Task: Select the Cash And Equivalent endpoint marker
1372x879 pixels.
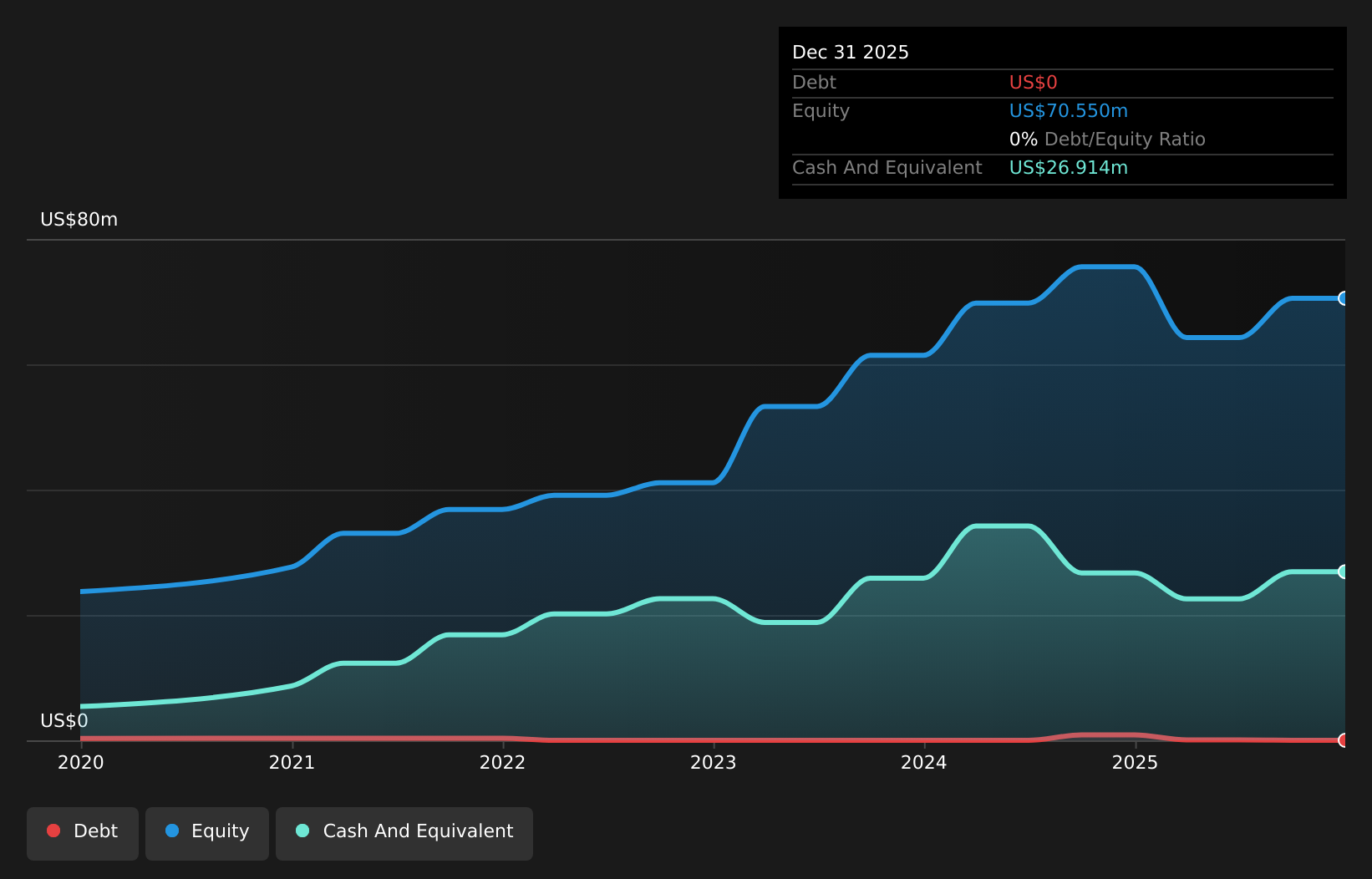Action: click(x=1344, y=572)
